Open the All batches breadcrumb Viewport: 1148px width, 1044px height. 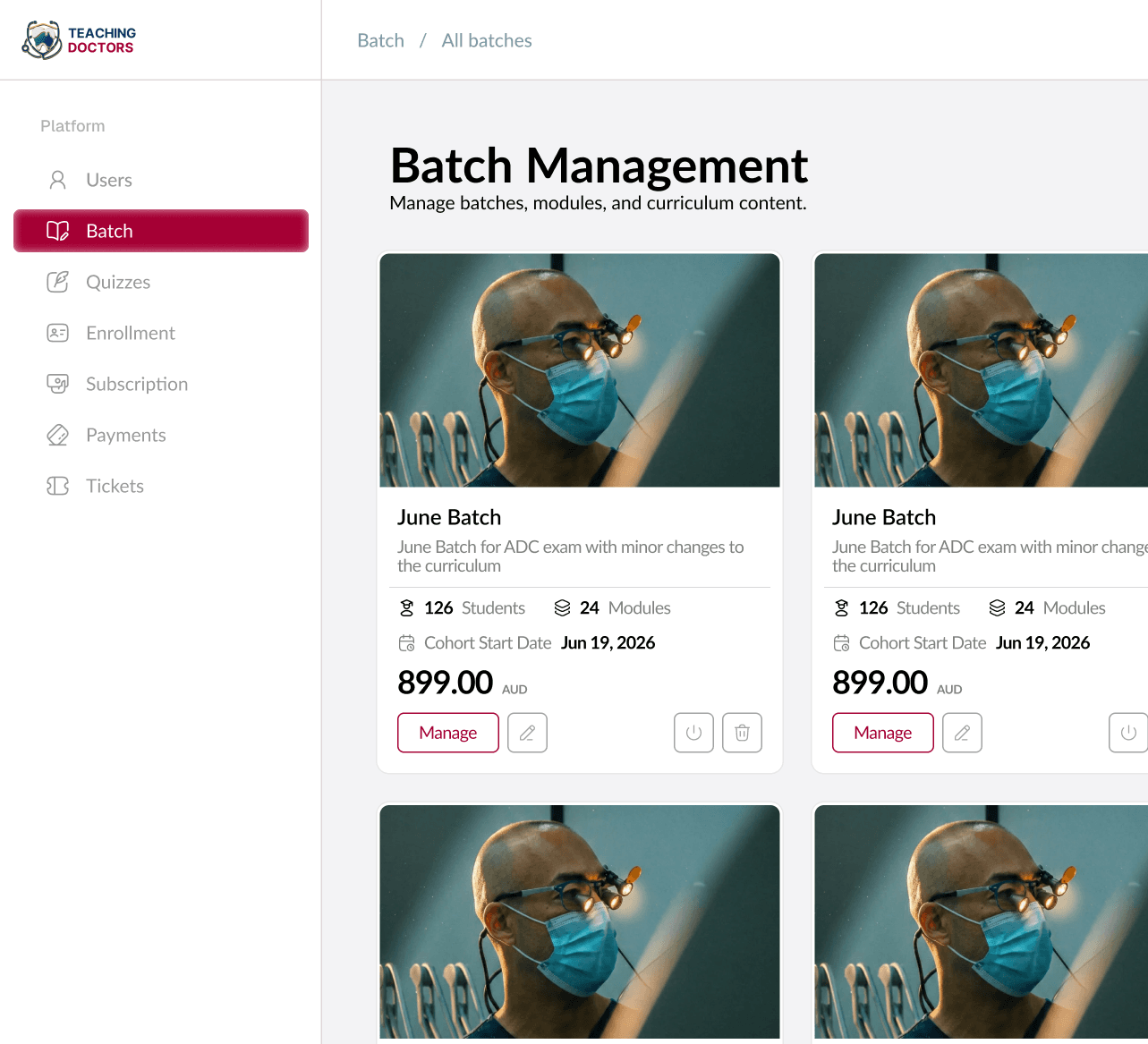[487, 40]
